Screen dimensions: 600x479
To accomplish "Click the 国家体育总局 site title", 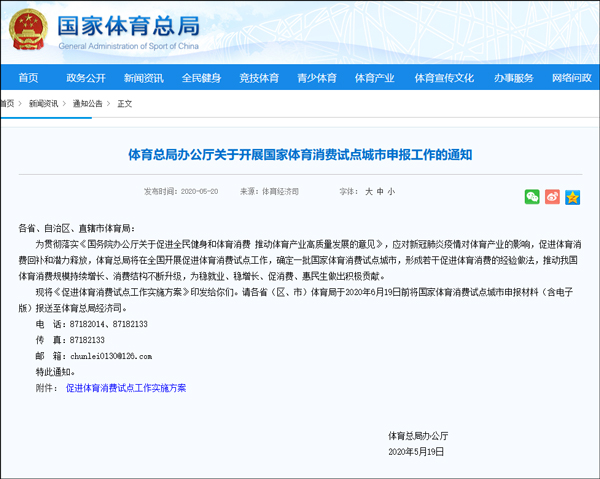I will (x=129, y=26).
